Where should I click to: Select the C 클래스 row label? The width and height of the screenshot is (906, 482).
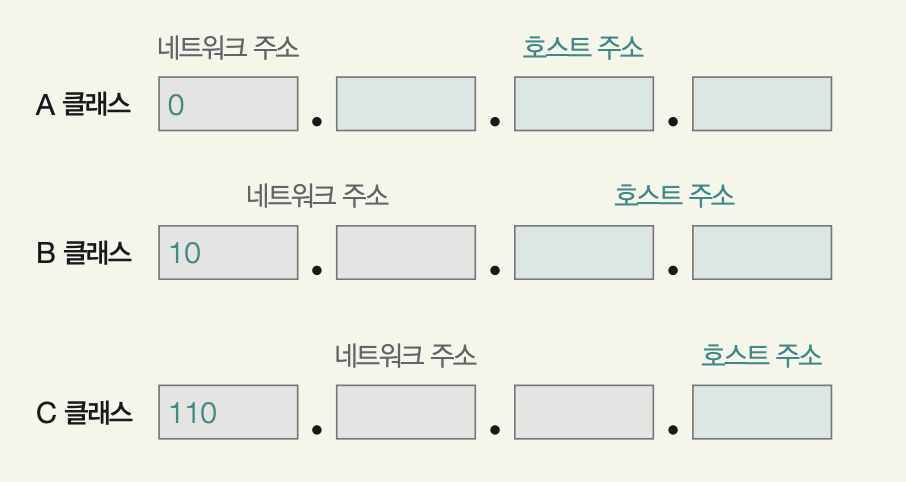point(84,413)
